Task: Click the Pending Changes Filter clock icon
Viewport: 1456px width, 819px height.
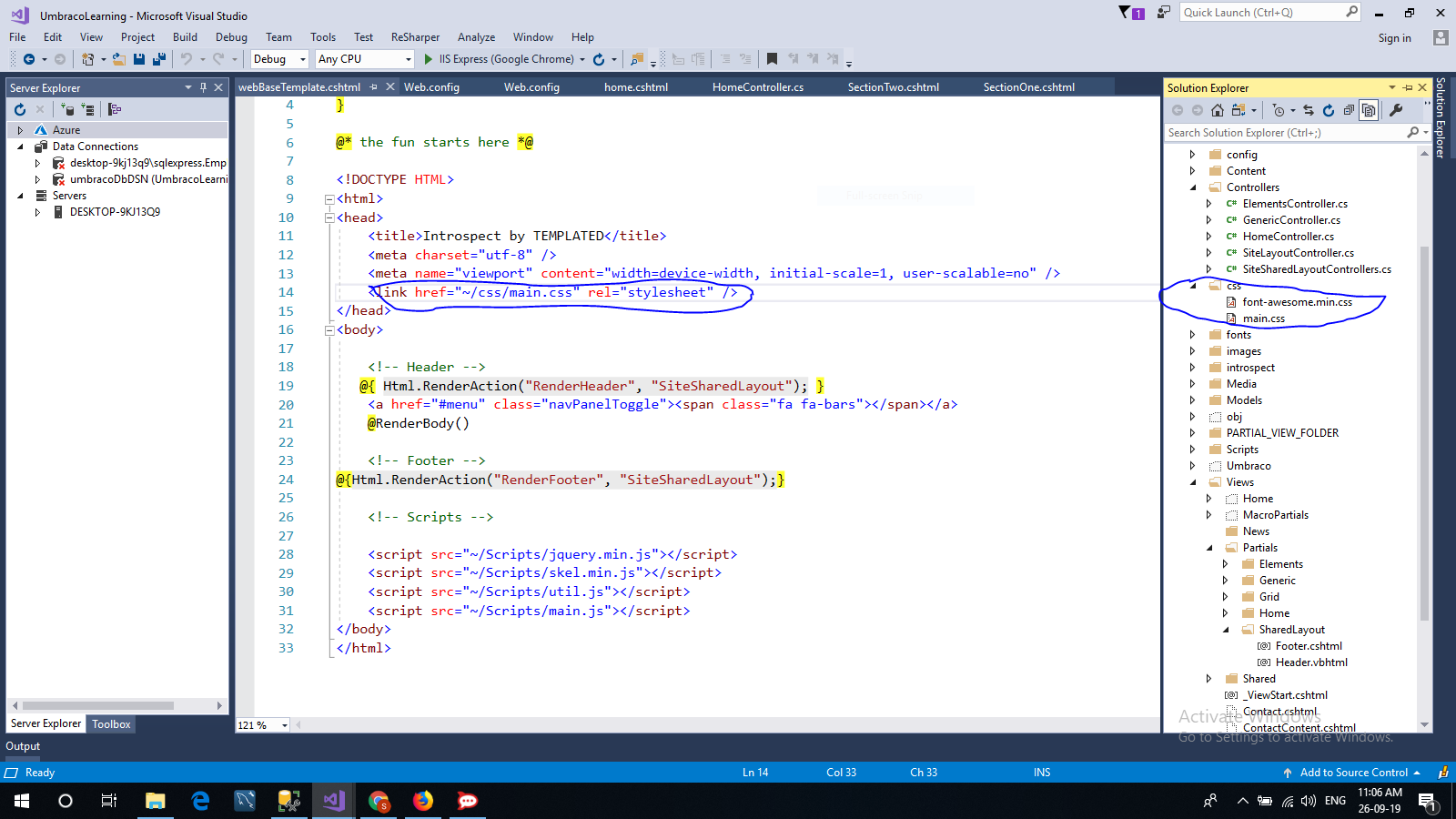Action: point(1279,110)
